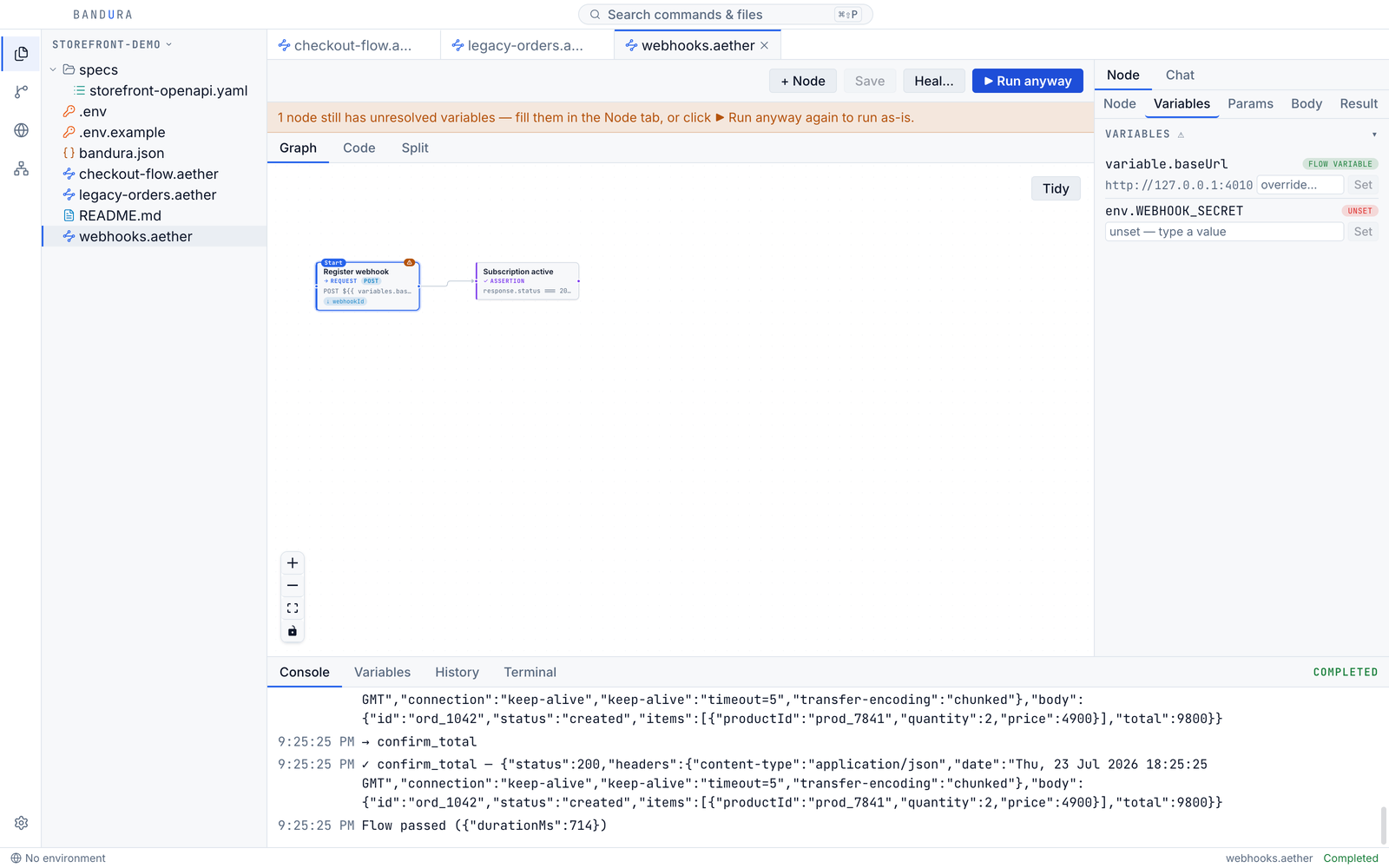Zoom in on the graph canvas
Image resolution: width=1389 pixels, height=868 pixels.
(x=293, y=563)
